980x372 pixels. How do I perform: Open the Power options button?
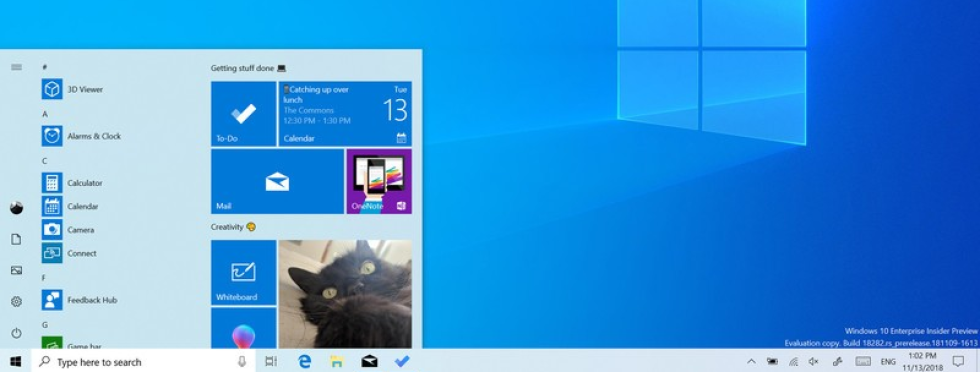[16, 333]
